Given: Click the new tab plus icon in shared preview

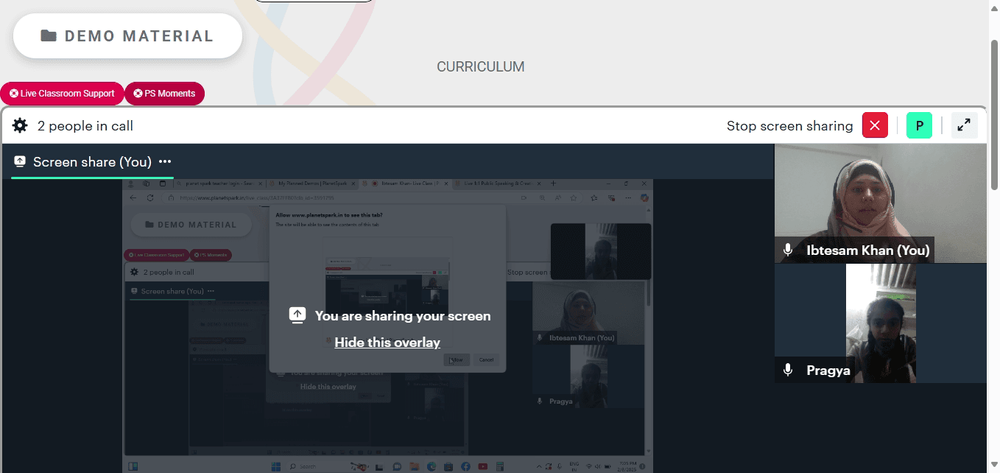Looking at the screenshot, I should [553, 184].
